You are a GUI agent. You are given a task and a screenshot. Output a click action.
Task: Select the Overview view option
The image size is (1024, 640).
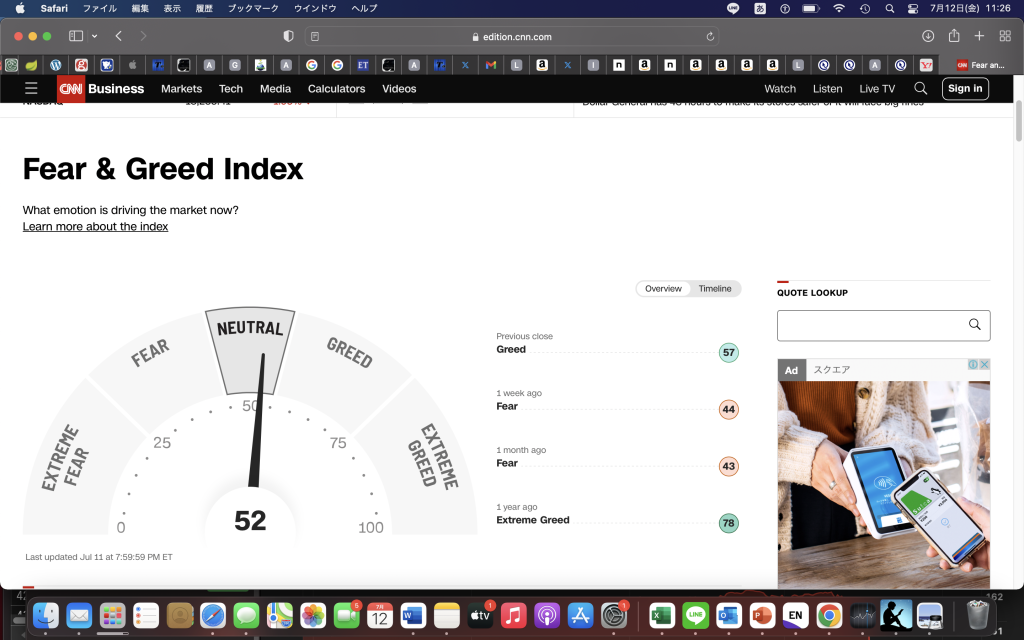pos(663,289)
